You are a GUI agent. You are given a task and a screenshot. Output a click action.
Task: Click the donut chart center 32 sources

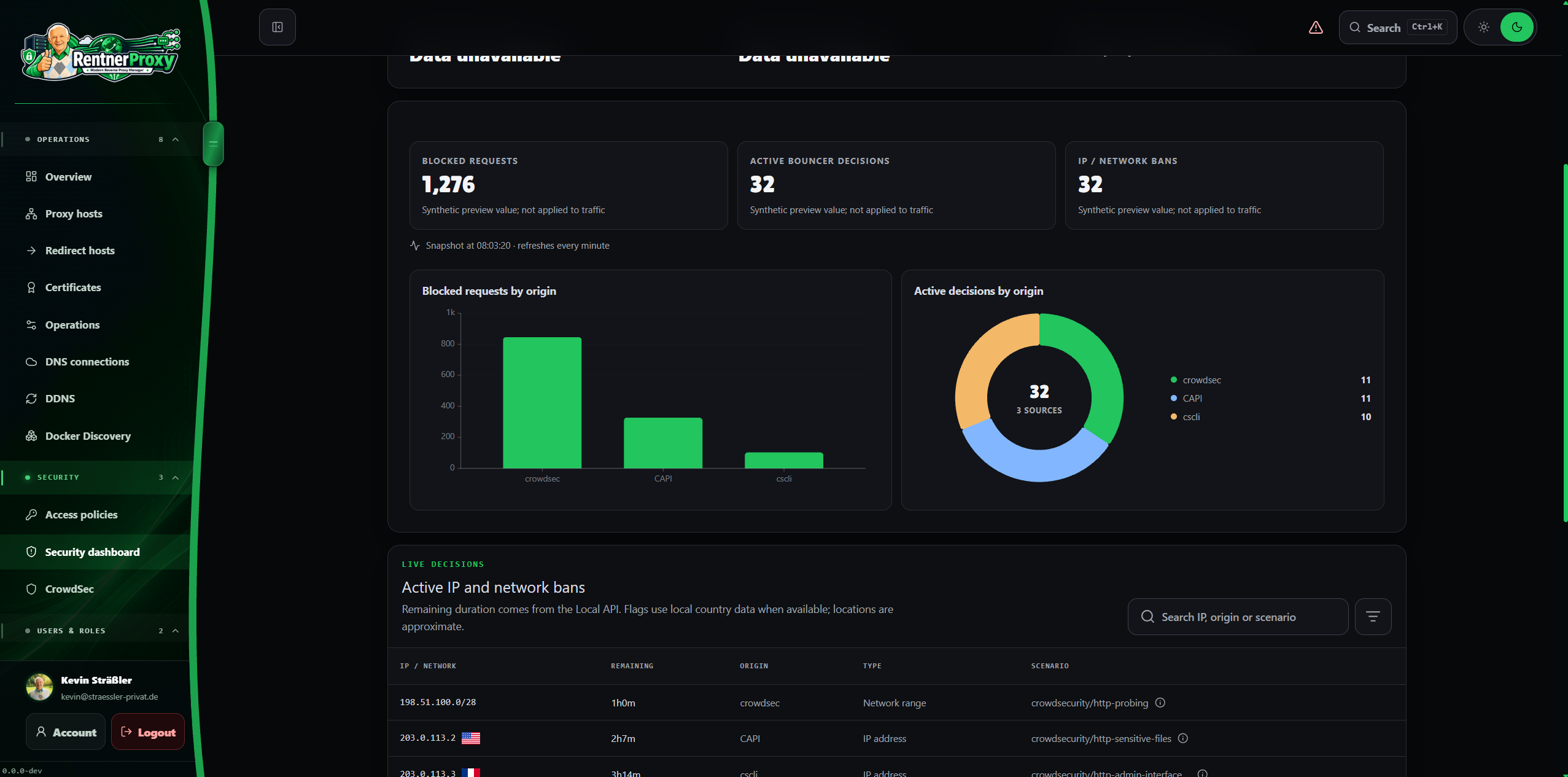(x=1039, y=398)
